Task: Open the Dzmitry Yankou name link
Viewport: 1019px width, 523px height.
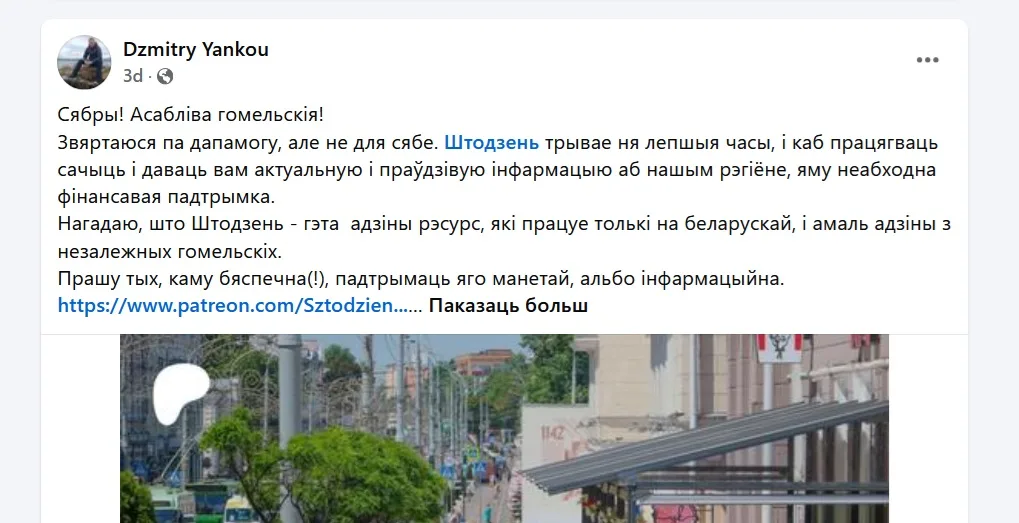Action: (196, 49)
